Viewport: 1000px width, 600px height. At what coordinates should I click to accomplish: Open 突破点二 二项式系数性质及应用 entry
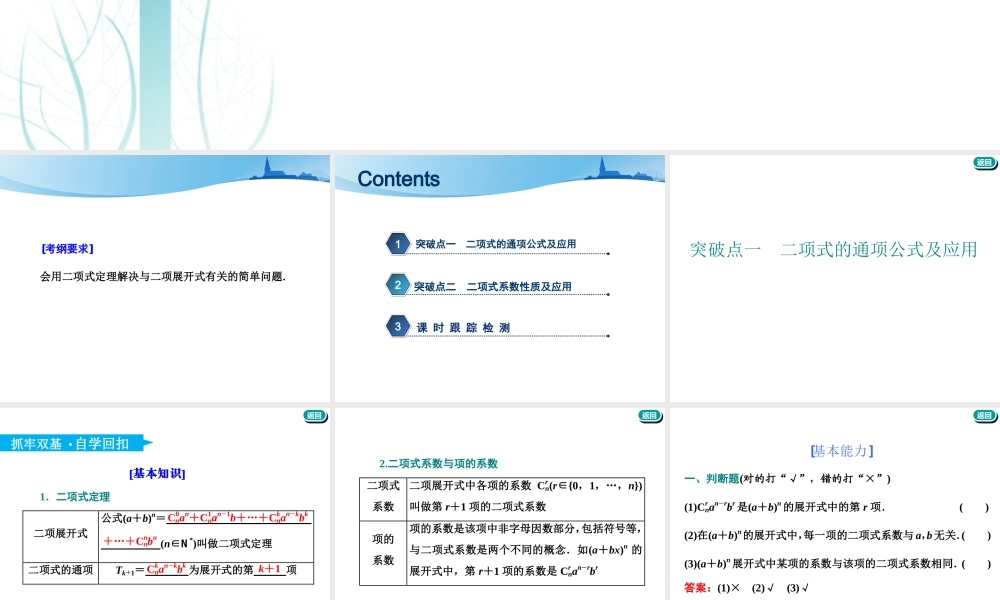[496, 285]
